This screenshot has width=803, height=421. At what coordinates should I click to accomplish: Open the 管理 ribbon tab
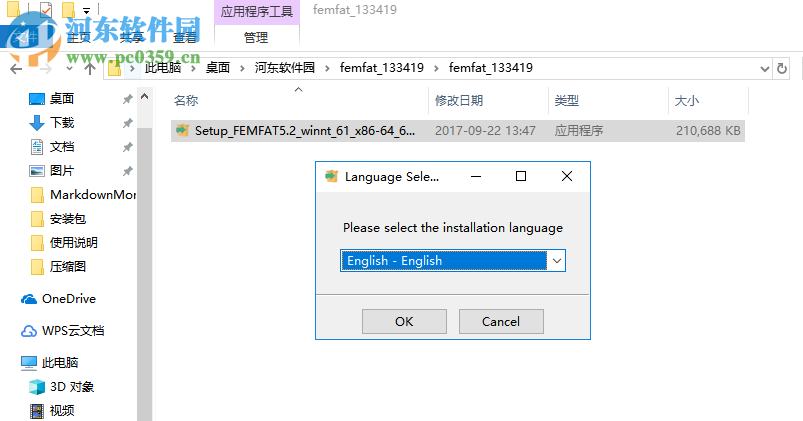tap(256, 37)
